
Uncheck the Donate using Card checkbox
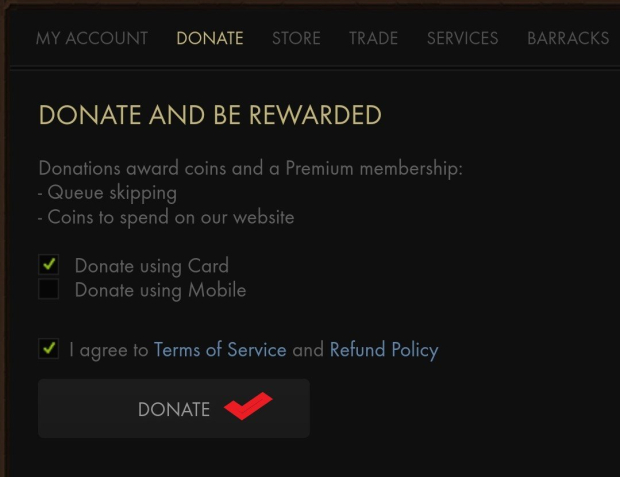pos(48,266)
